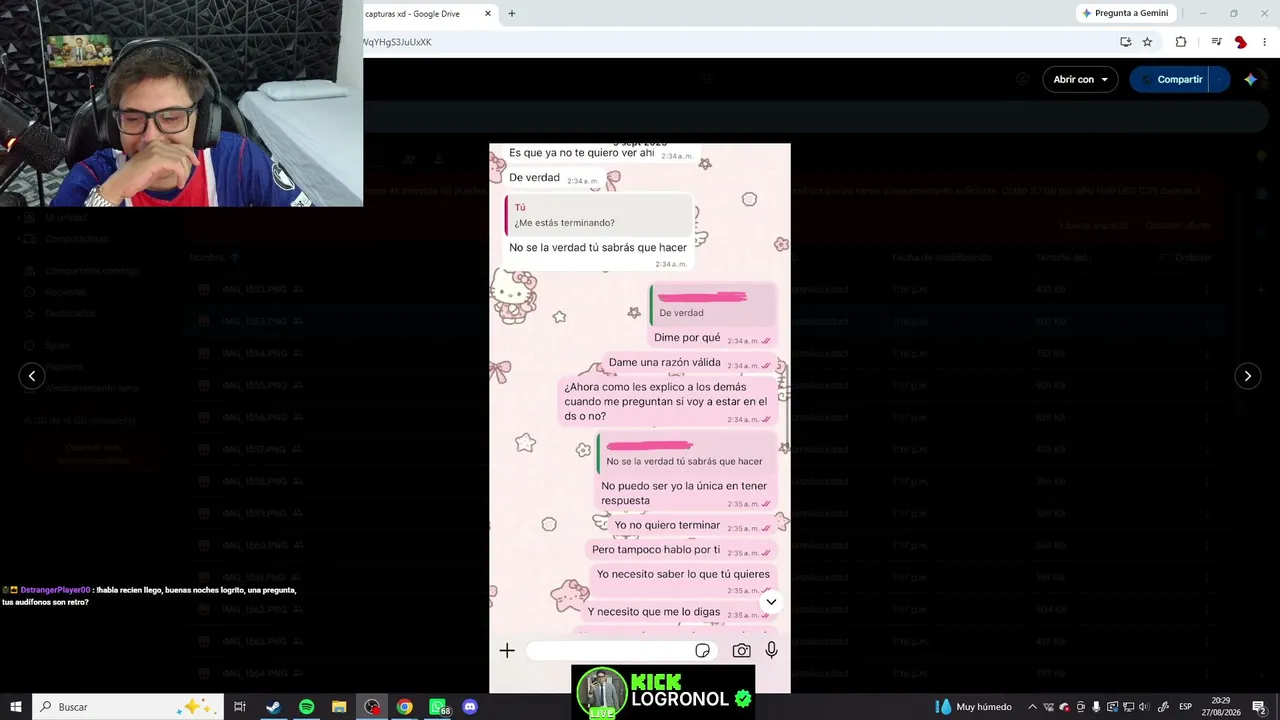1280x720 pixels.
Task: Click the received message 'De verdad' at 2:34
Action: tap(553, 178)
